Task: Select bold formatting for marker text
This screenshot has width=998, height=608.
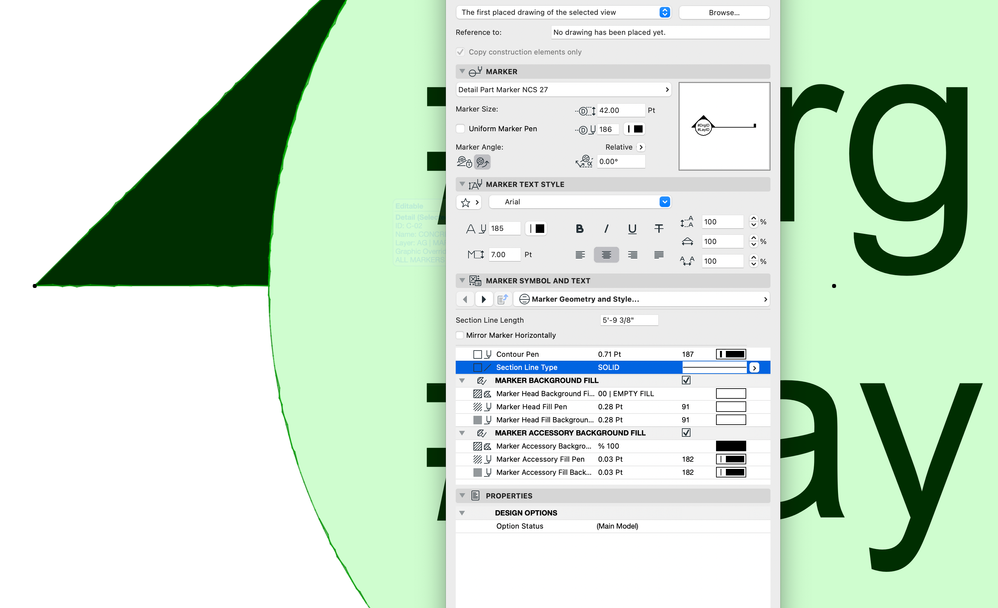Action: pyautogui.click(x=579, y=228)
